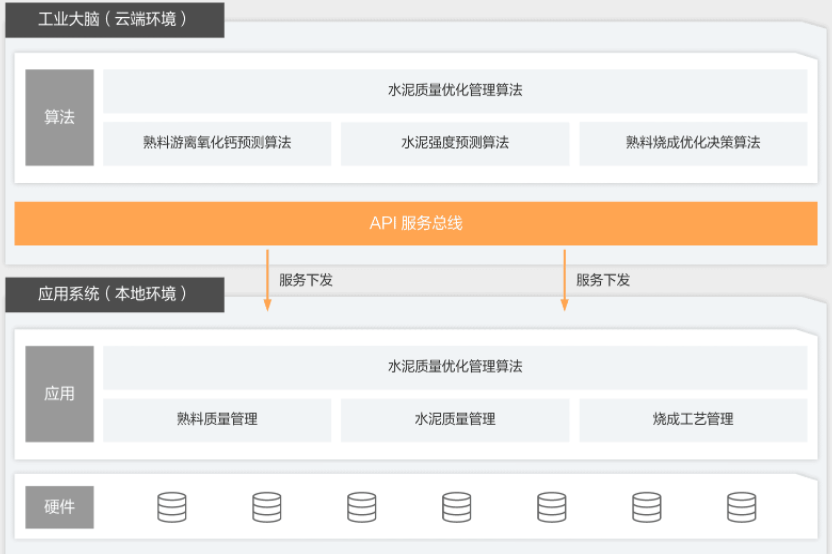Select 熟料游离氧化钙预测算法 box
This screenshot has width=832, height=554.
click(x=217, y=143)
